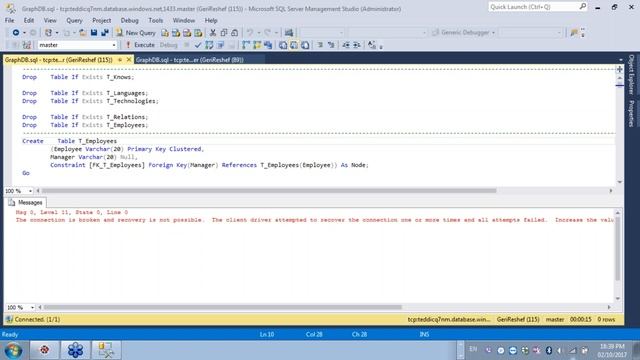Click the Open File icon
640x360 pixels.
coord(82,33)
